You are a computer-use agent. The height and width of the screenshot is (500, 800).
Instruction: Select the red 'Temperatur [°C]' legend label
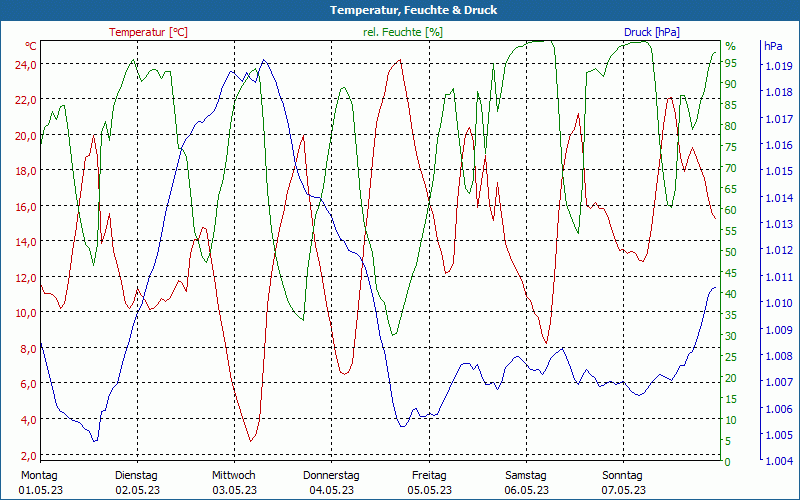(148, 32)
